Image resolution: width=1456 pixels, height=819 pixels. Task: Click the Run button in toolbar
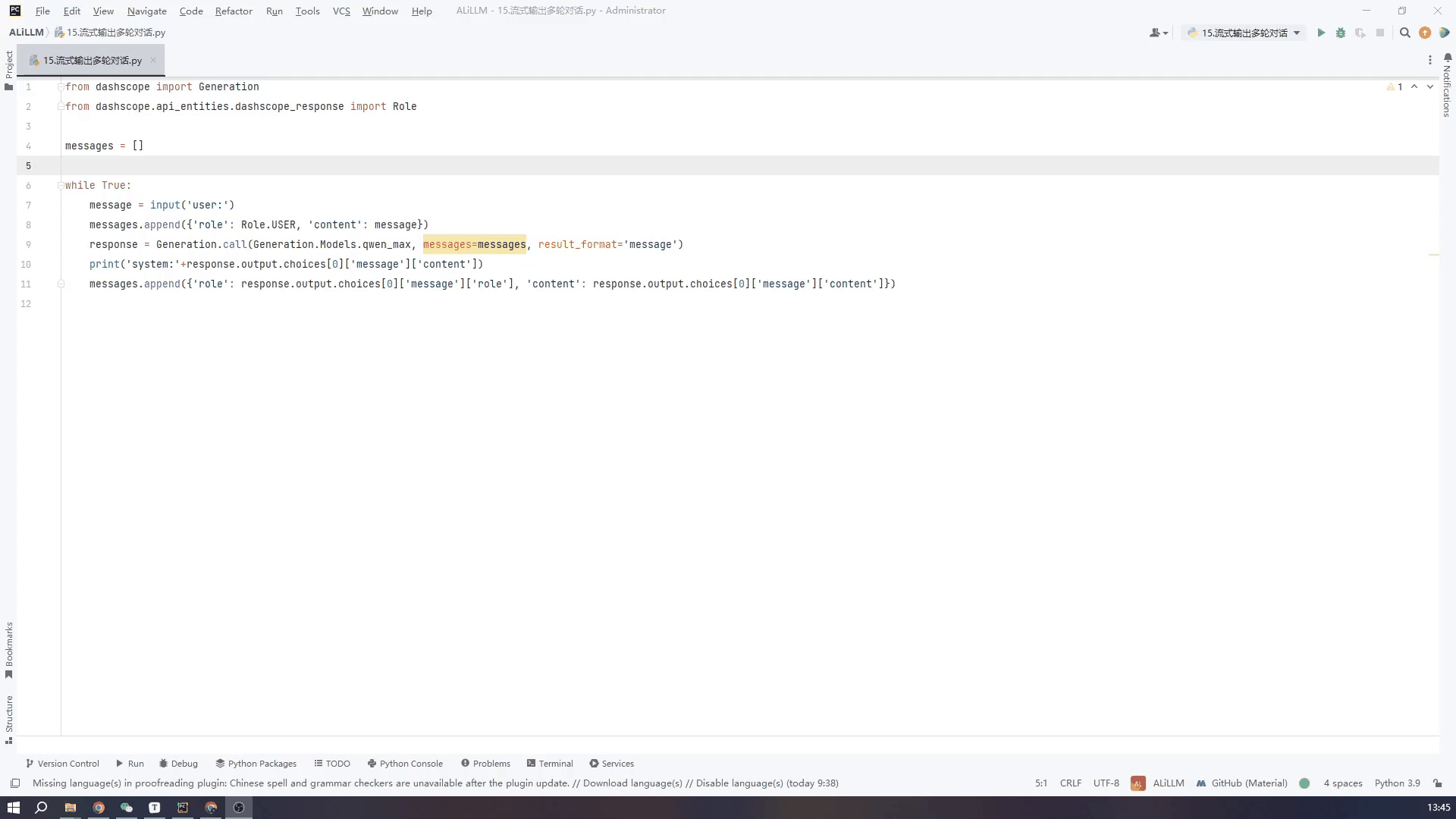click(x=1321, y=32)
